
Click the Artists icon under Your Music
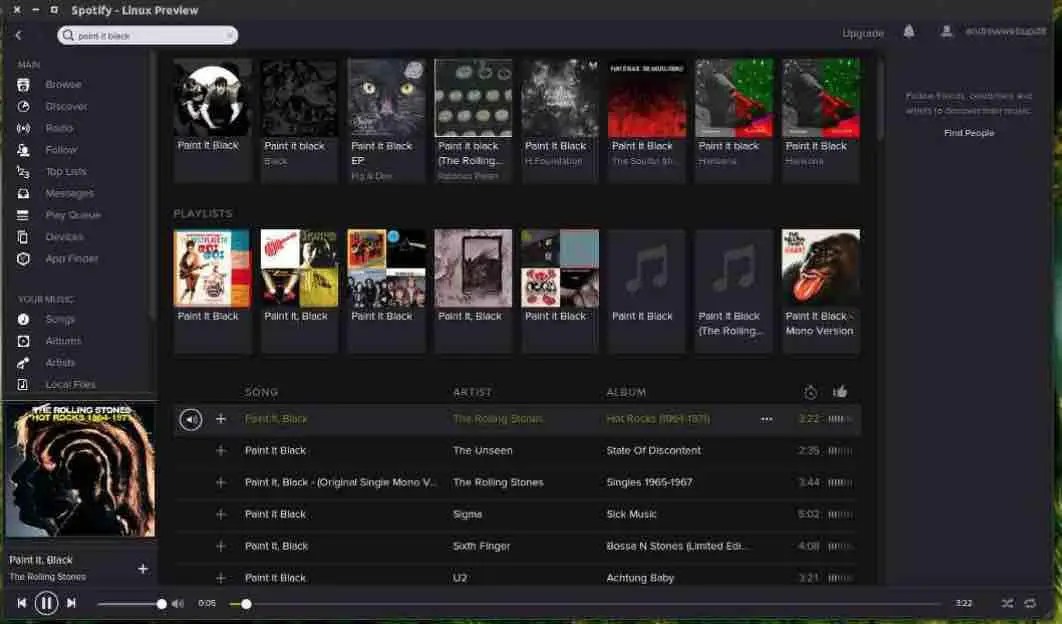[23, 362]
